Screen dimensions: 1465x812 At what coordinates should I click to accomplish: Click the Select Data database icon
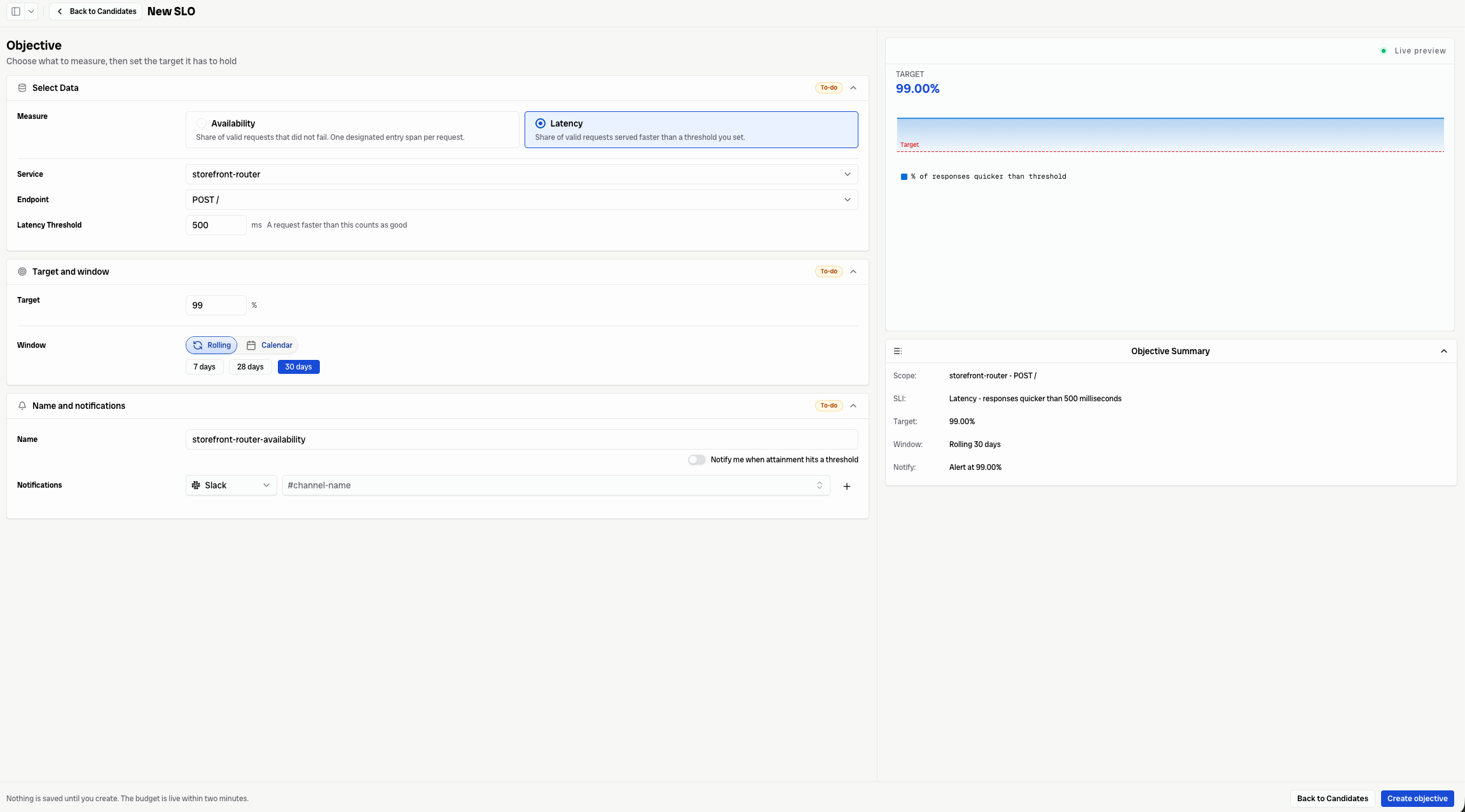click(22, 88)
